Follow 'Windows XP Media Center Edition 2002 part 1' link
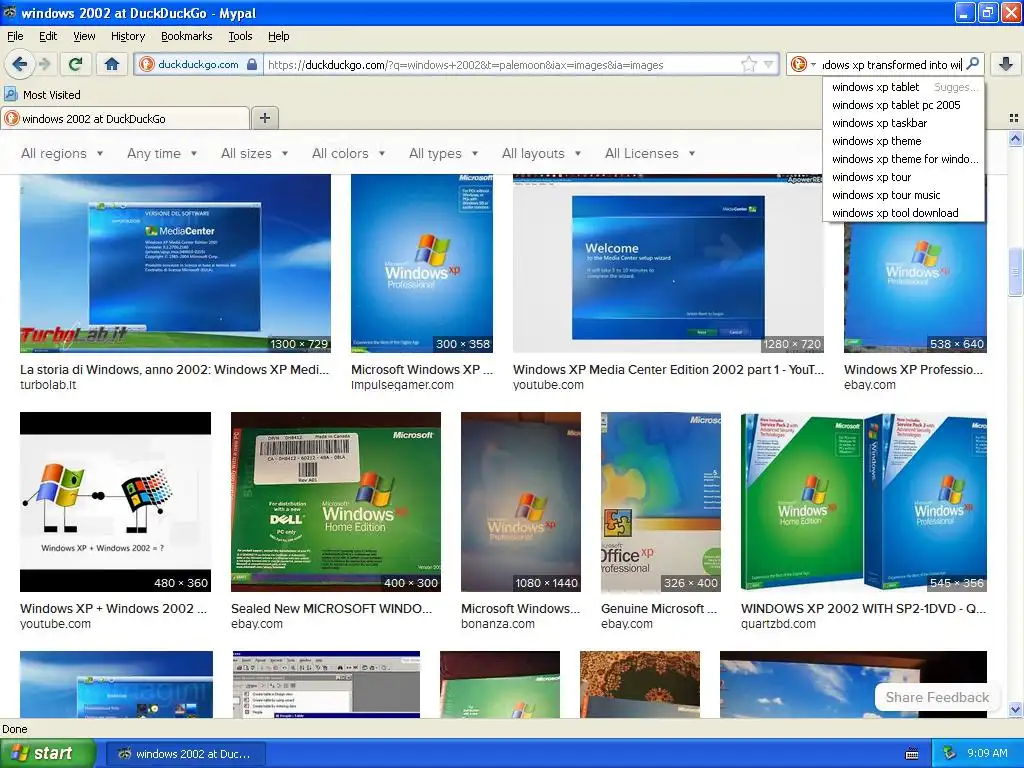Screen dimensions: 1024x768 click(x=668, y=370)
